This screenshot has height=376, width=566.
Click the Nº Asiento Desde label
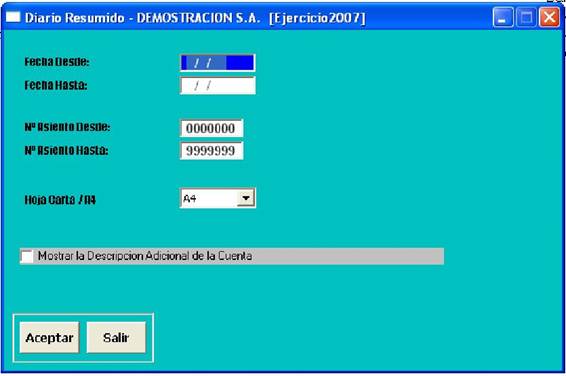coord(67,127)
